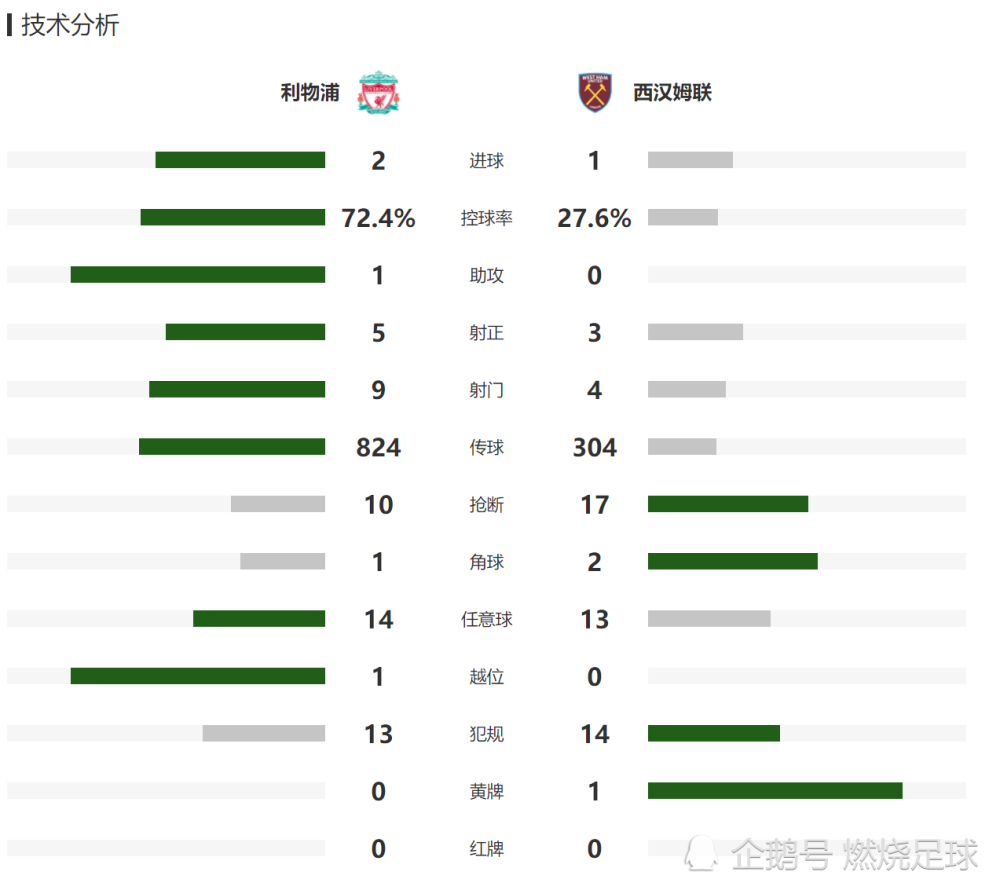Open the 西汉姆联 team name link

pos(672,92)
